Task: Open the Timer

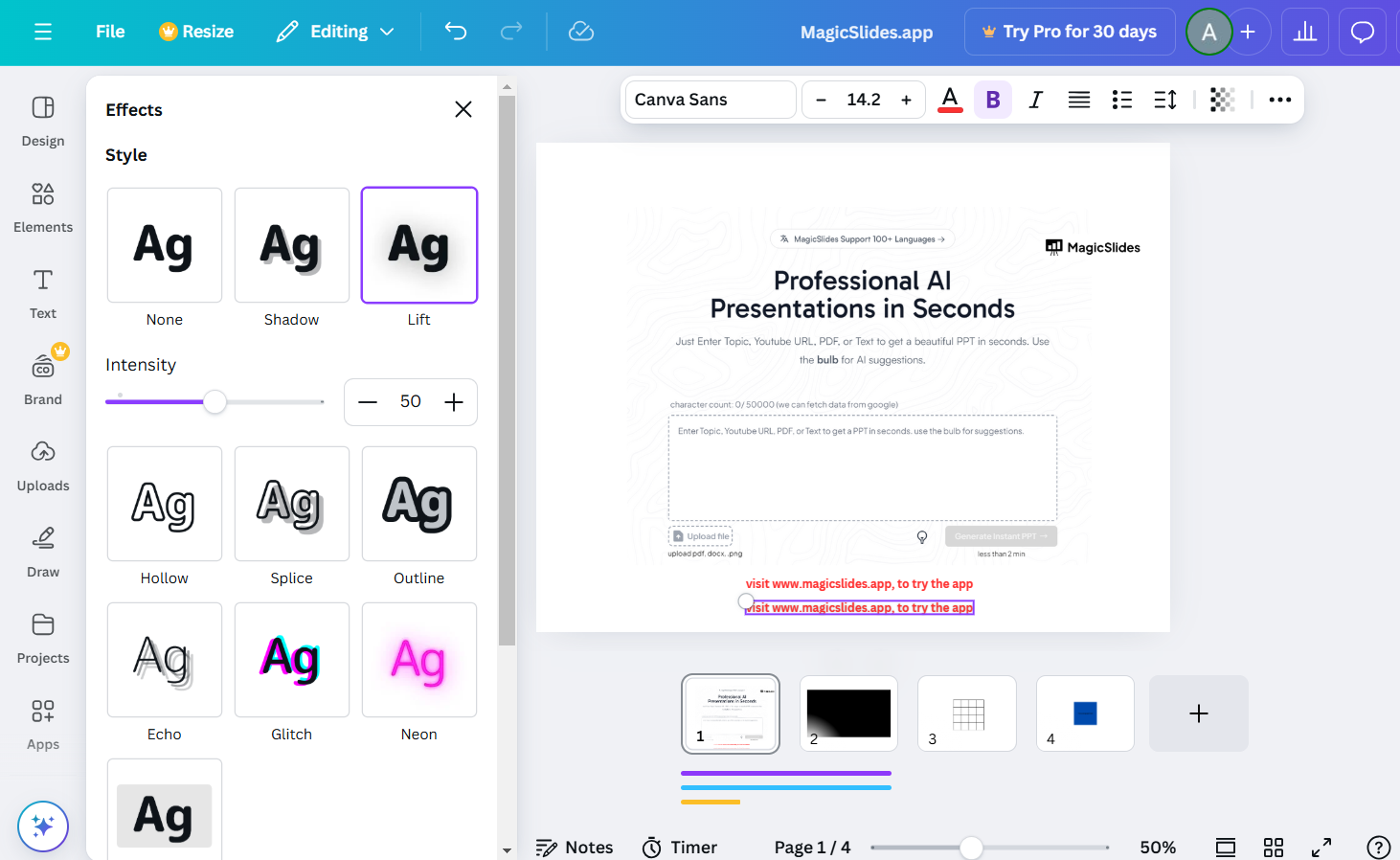Action: [680, 848]
